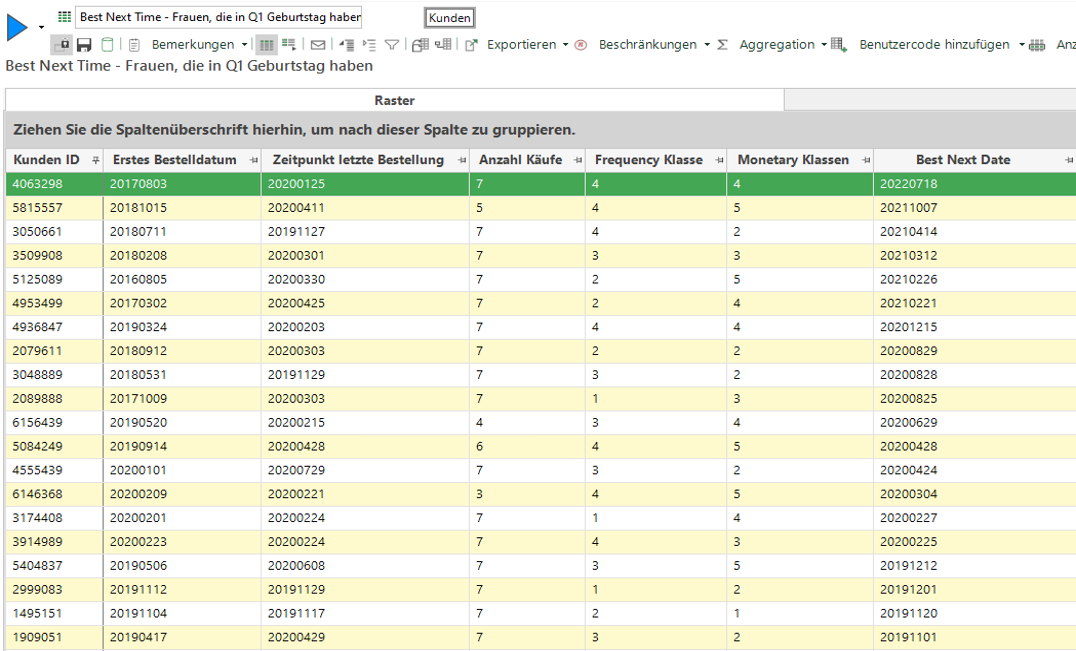Click the Aggregation sigma icon

722,45
